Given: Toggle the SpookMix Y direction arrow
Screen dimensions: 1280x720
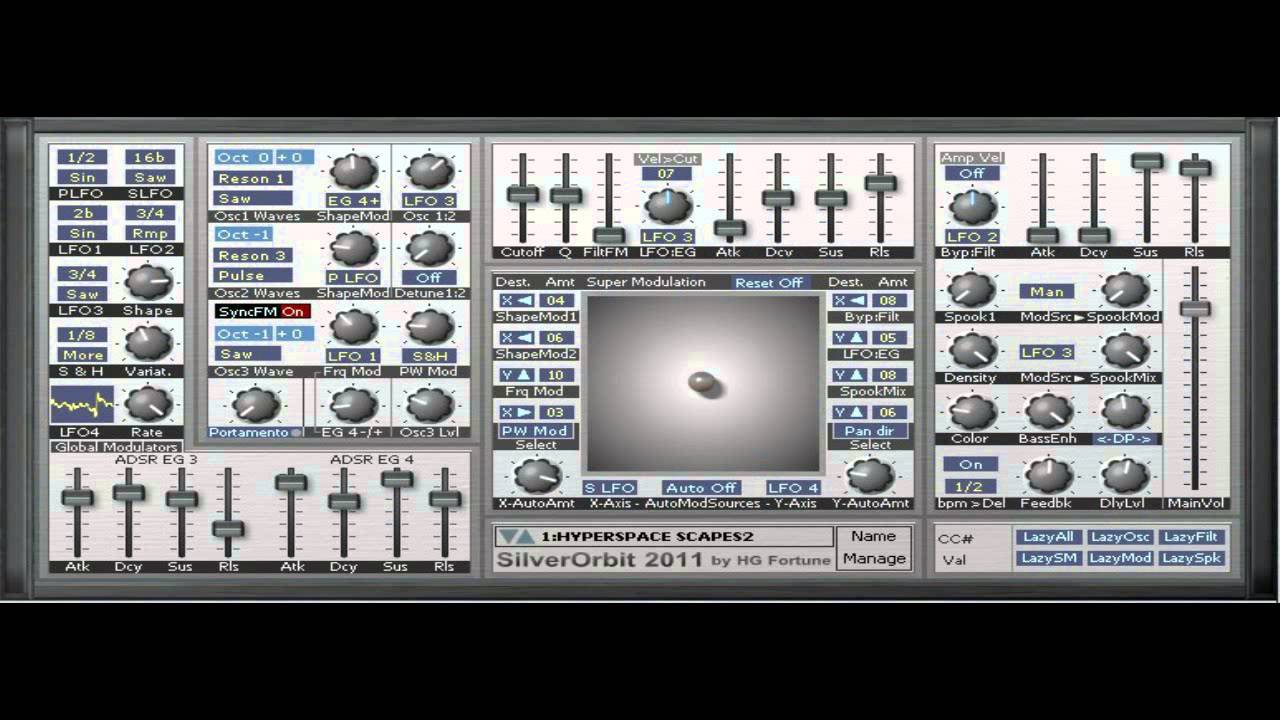Looking at the screenshot, I should pos(851,375).
